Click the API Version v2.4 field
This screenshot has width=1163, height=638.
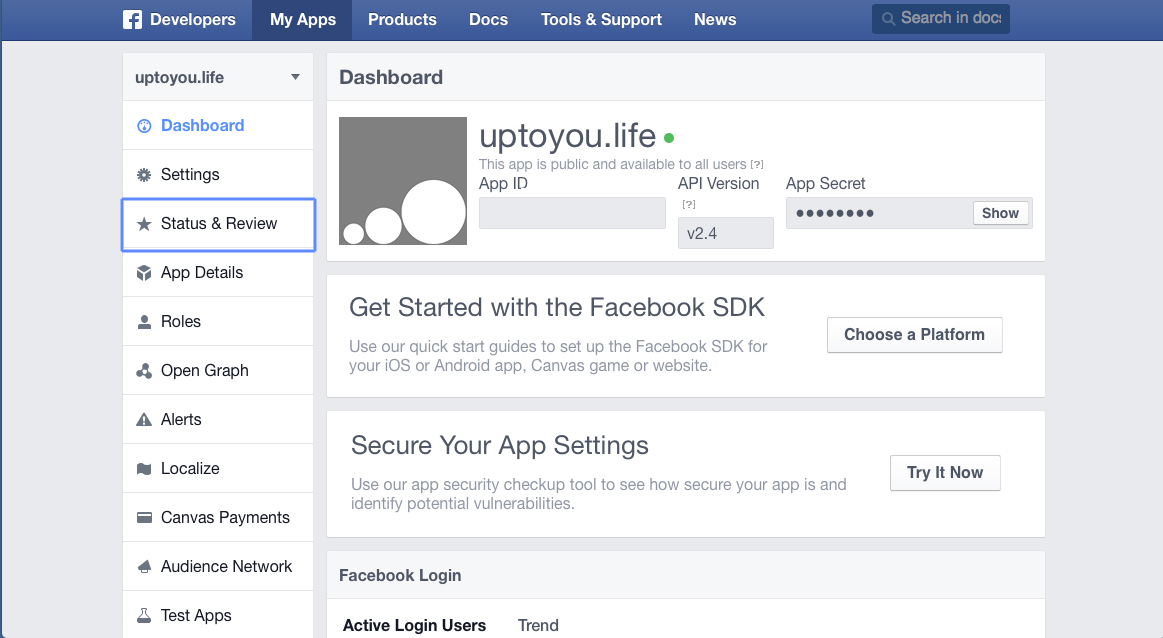pos(725,233)
